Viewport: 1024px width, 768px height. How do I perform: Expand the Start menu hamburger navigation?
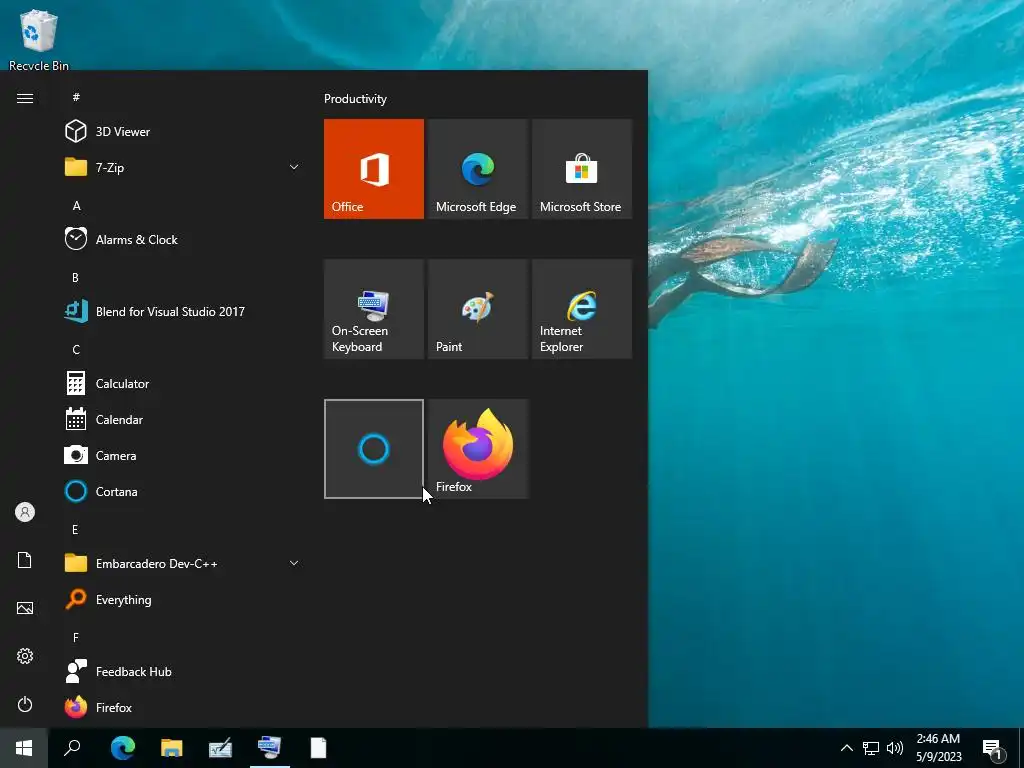pos(25,98)
